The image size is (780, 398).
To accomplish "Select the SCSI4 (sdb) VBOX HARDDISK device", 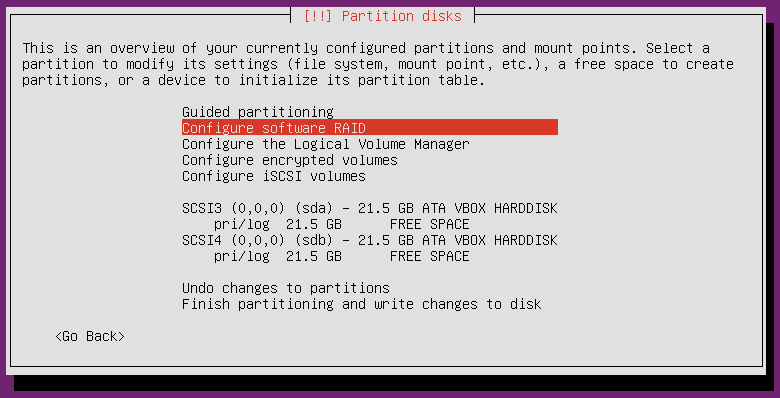I will click(x=370, y=240).
